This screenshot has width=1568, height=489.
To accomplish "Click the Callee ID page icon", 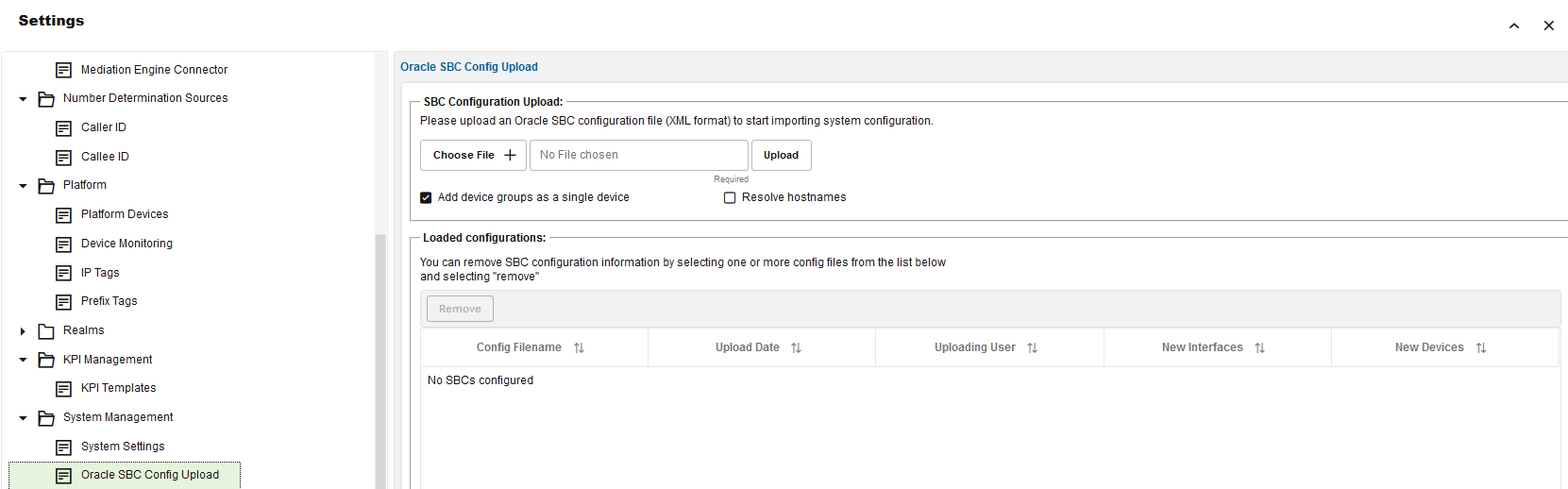I will 63,158.
